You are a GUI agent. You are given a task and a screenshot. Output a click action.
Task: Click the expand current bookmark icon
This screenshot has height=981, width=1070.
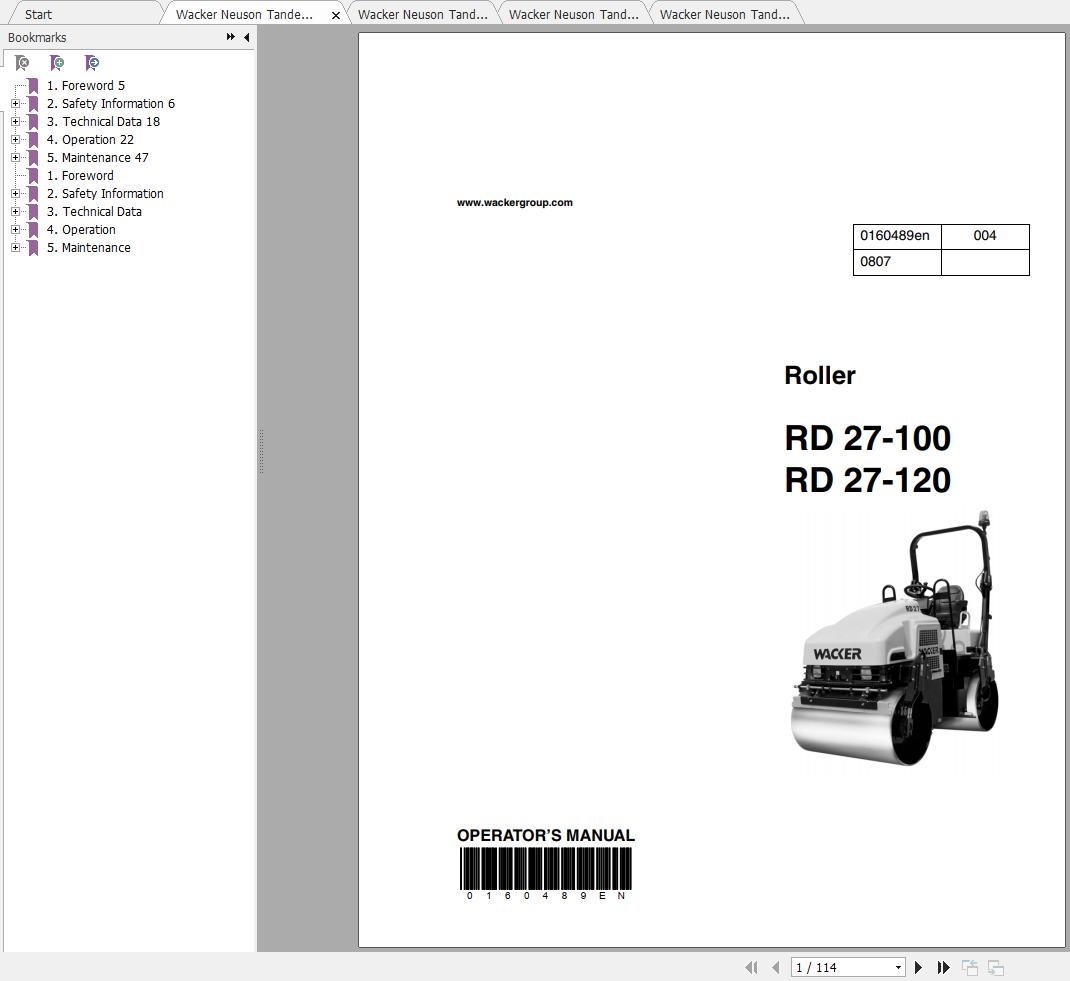(x=92, y=62)
